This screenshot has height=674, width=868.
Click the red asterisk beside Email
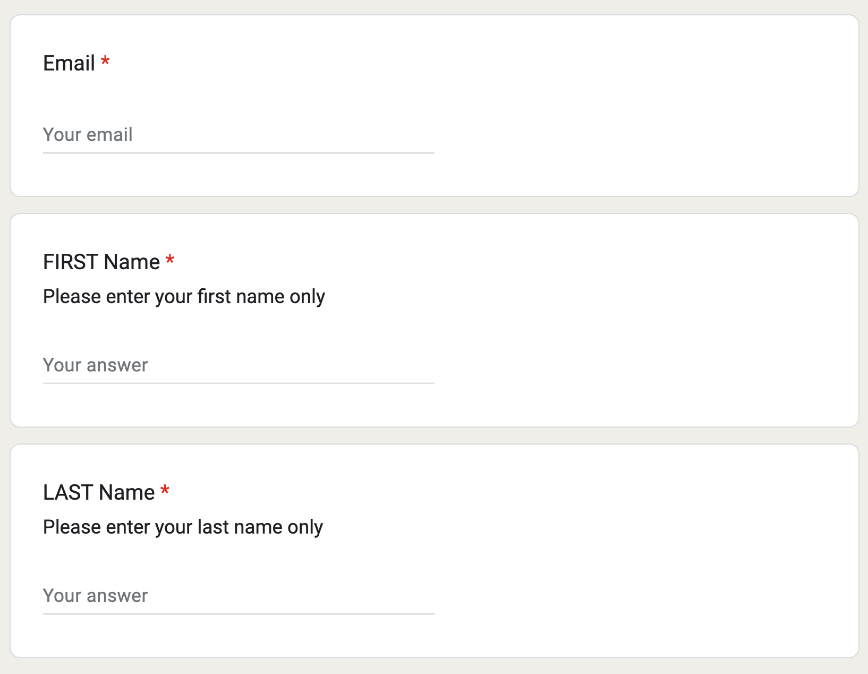106,64
